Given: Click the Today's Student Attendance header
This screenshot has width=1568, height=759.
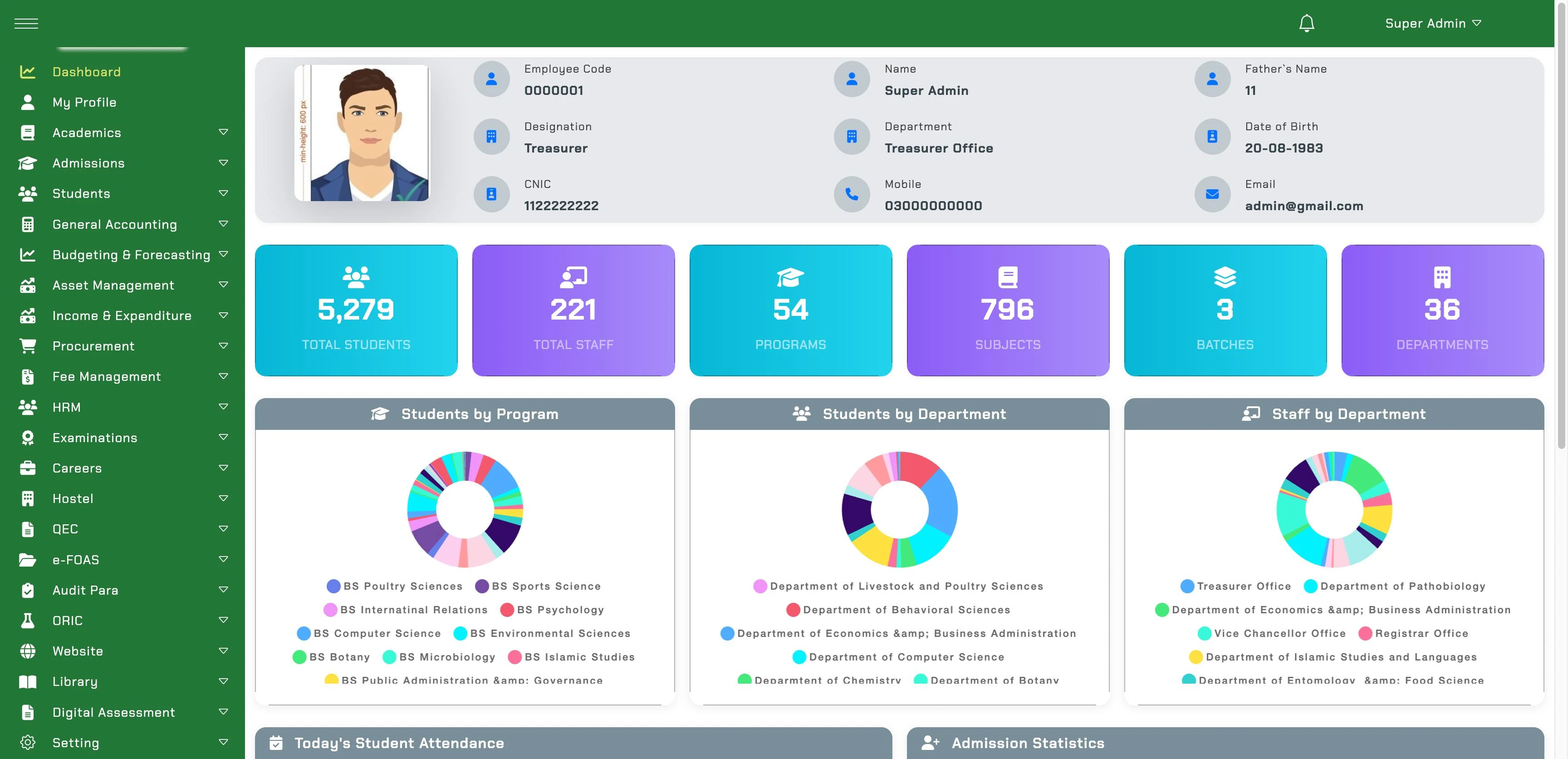Looking at the screenshot, I should coord(573,743).
